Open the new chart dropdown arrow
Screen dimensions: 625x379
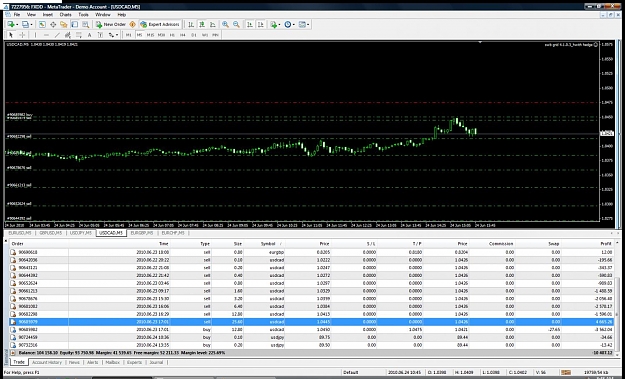coord(17,24)
